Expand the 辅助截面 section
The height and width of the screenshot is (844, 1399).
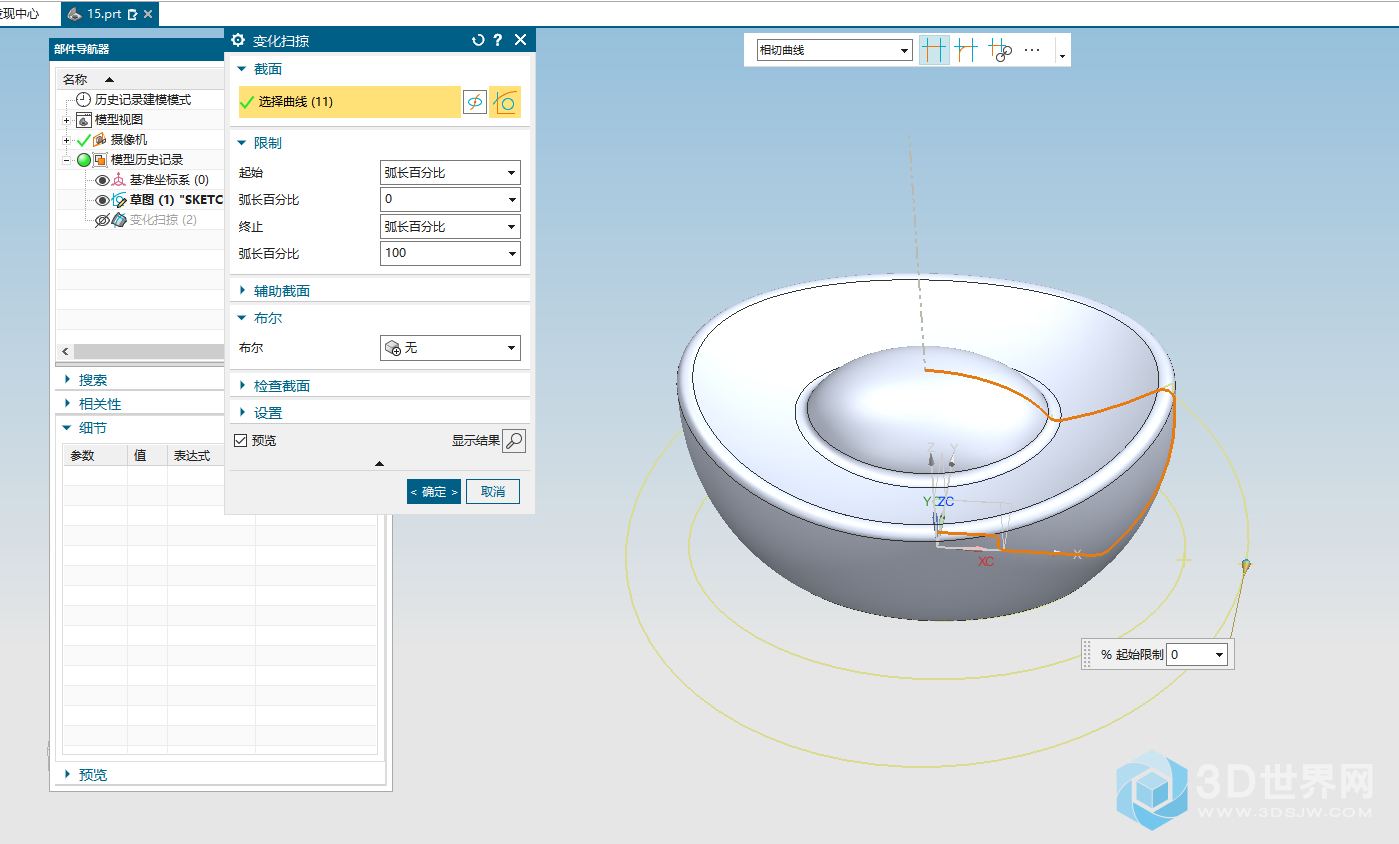(x=242, y=291)
